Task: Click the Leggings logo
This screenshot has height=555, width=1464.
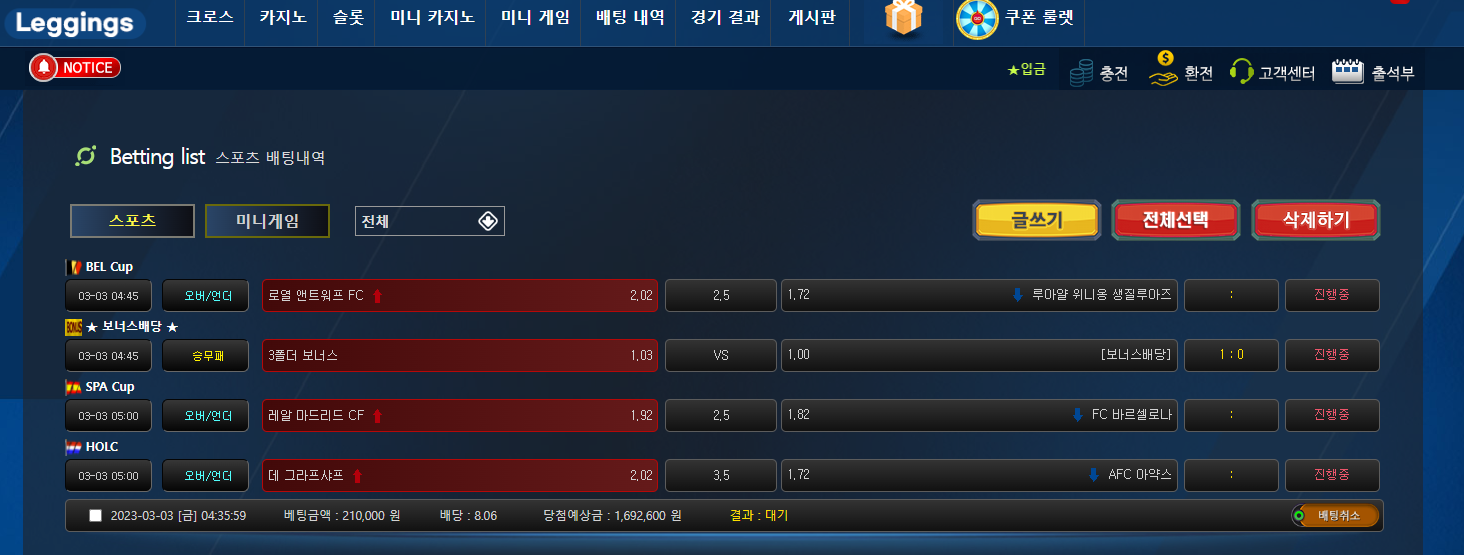Action: [75, 23]
